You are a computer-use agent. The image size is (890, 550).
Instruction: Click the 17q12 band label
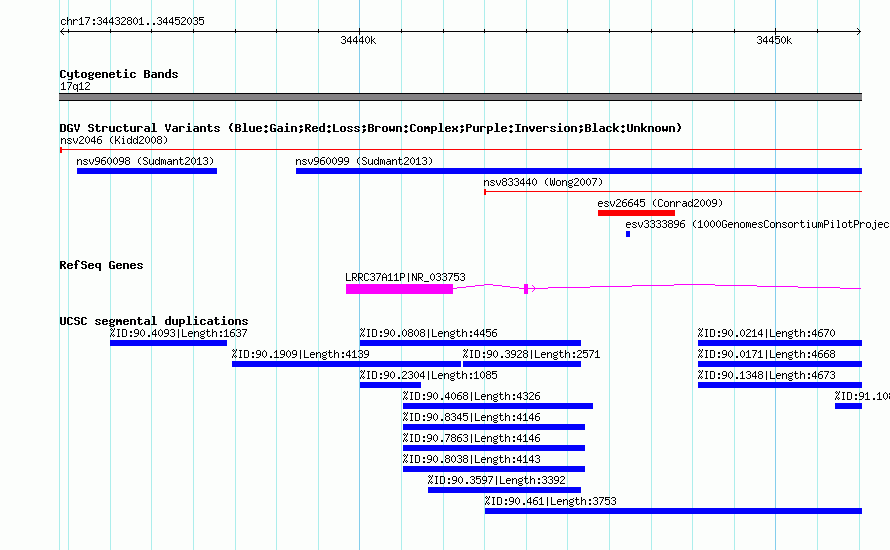(75, 86)
